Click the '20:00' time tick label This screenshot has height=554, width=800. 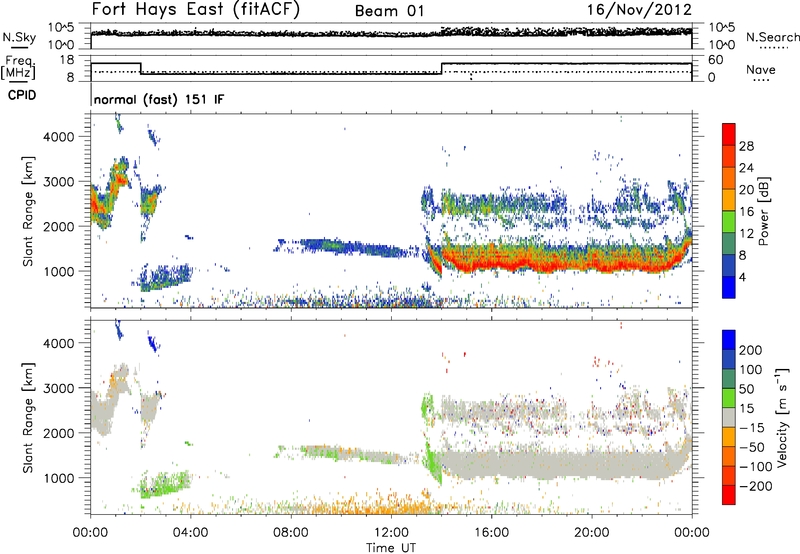pyautogui.click(x=592, y=533)
